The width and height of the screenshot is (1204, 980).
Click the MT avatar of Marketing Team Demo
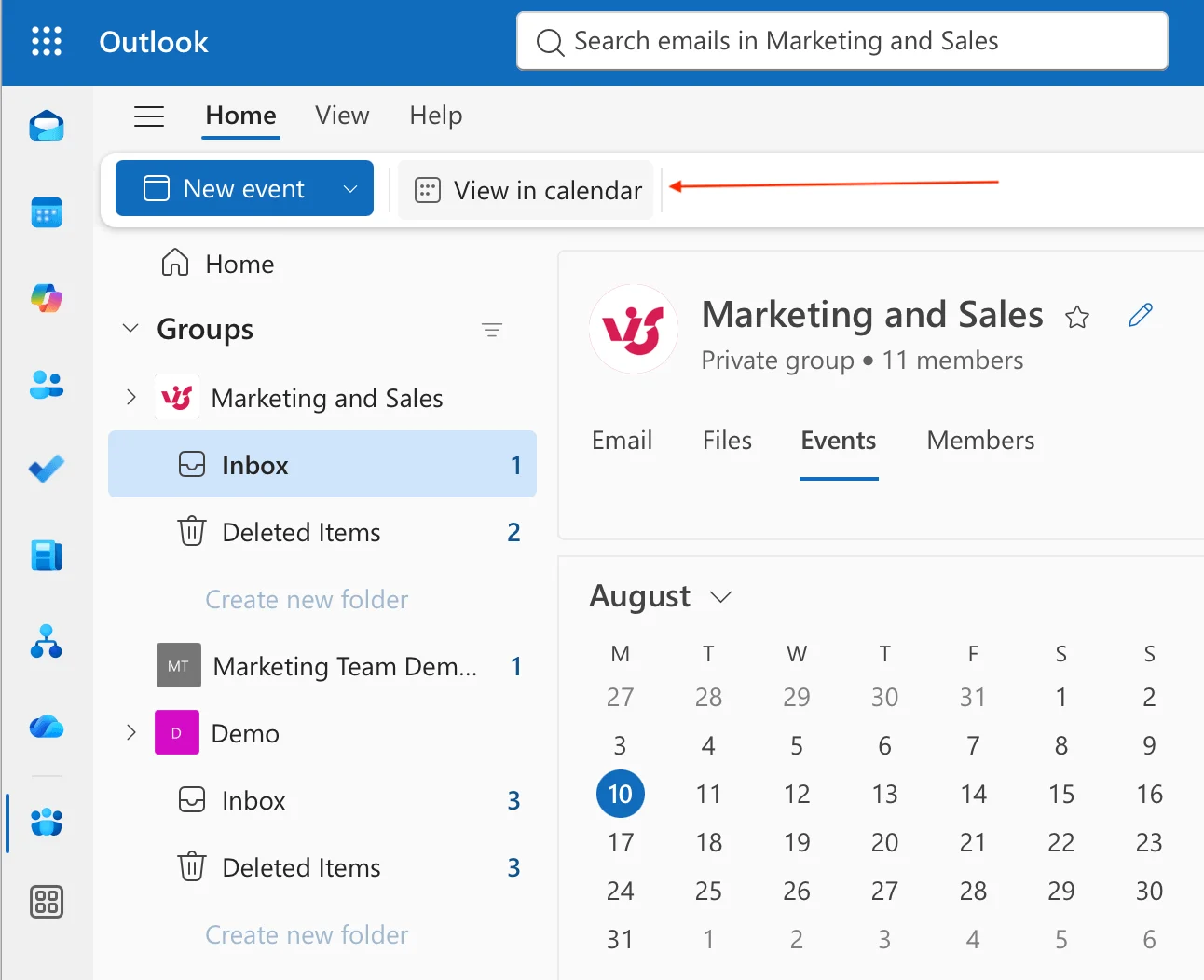pos(179,665)
